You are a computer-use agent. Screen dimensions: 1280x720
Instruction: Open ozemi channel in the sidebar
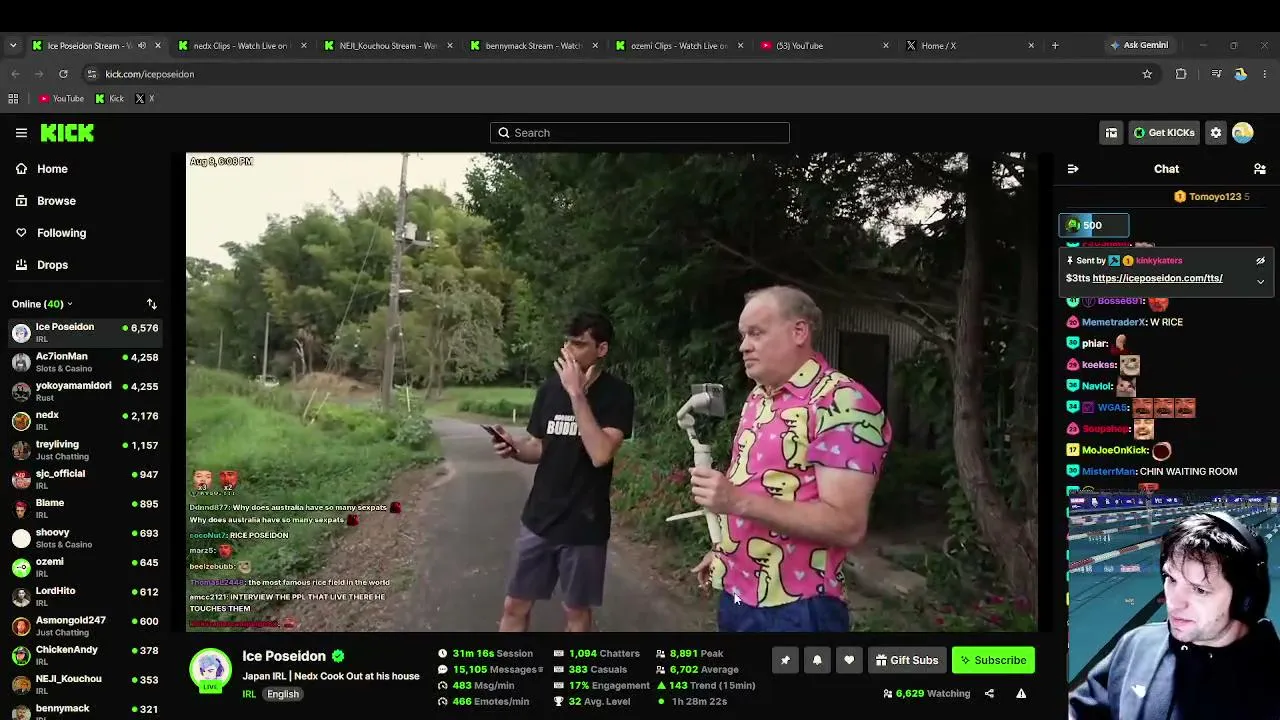85,567
